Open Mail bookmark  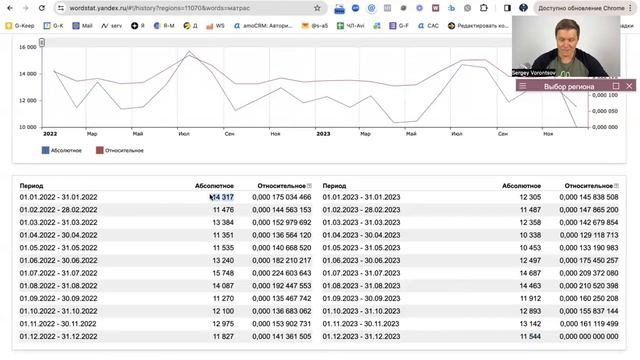82,26
